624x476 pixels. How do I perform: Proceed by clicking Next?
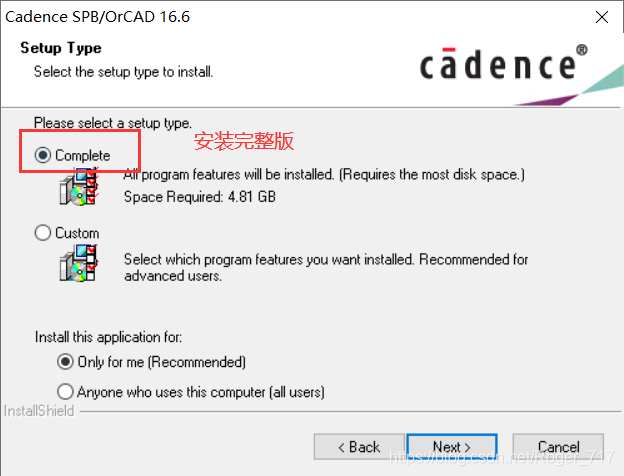click(x=452, y=447)
